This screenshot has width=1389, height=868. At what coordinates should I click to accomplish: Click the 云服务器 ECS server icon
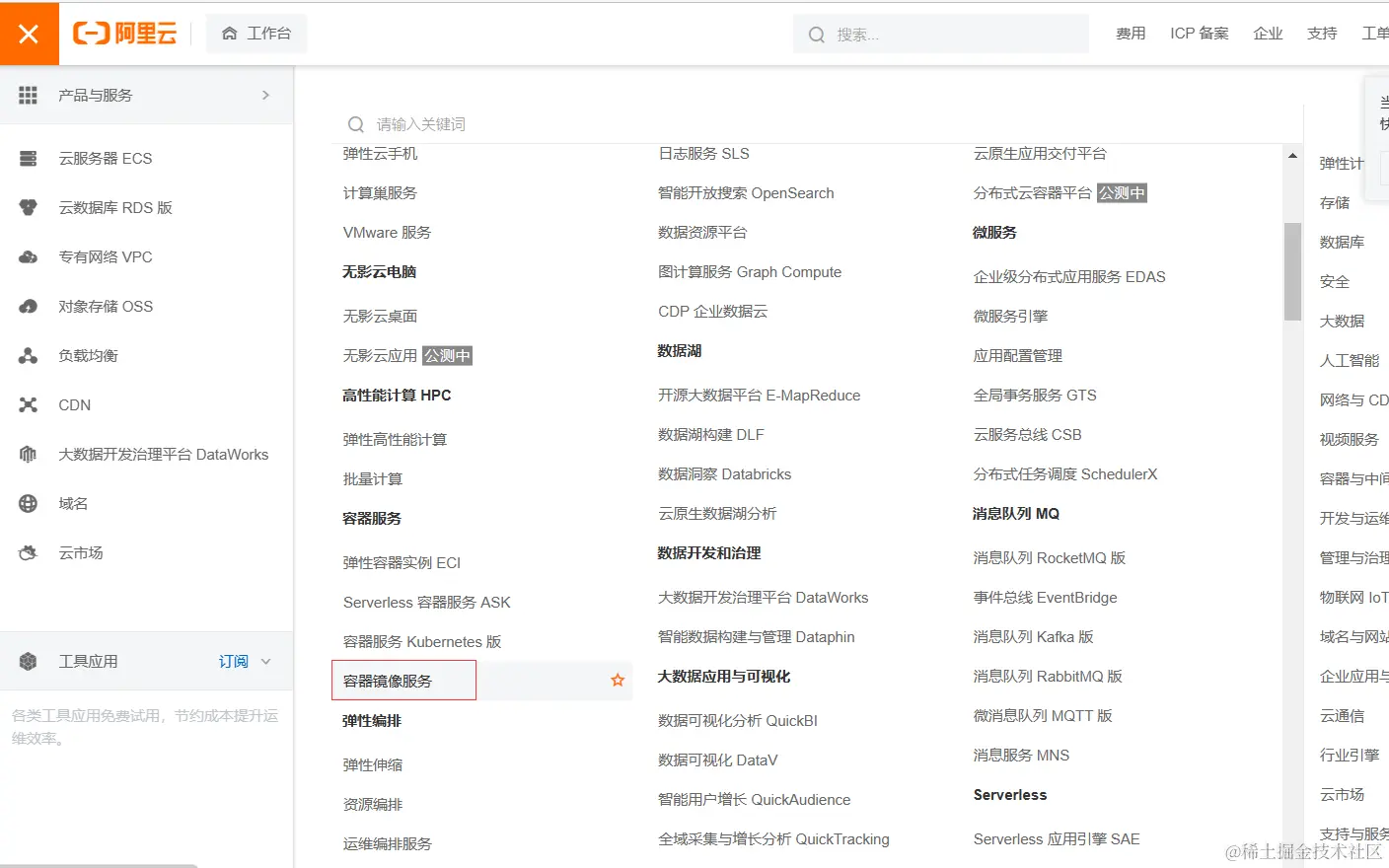click(28, 158)
